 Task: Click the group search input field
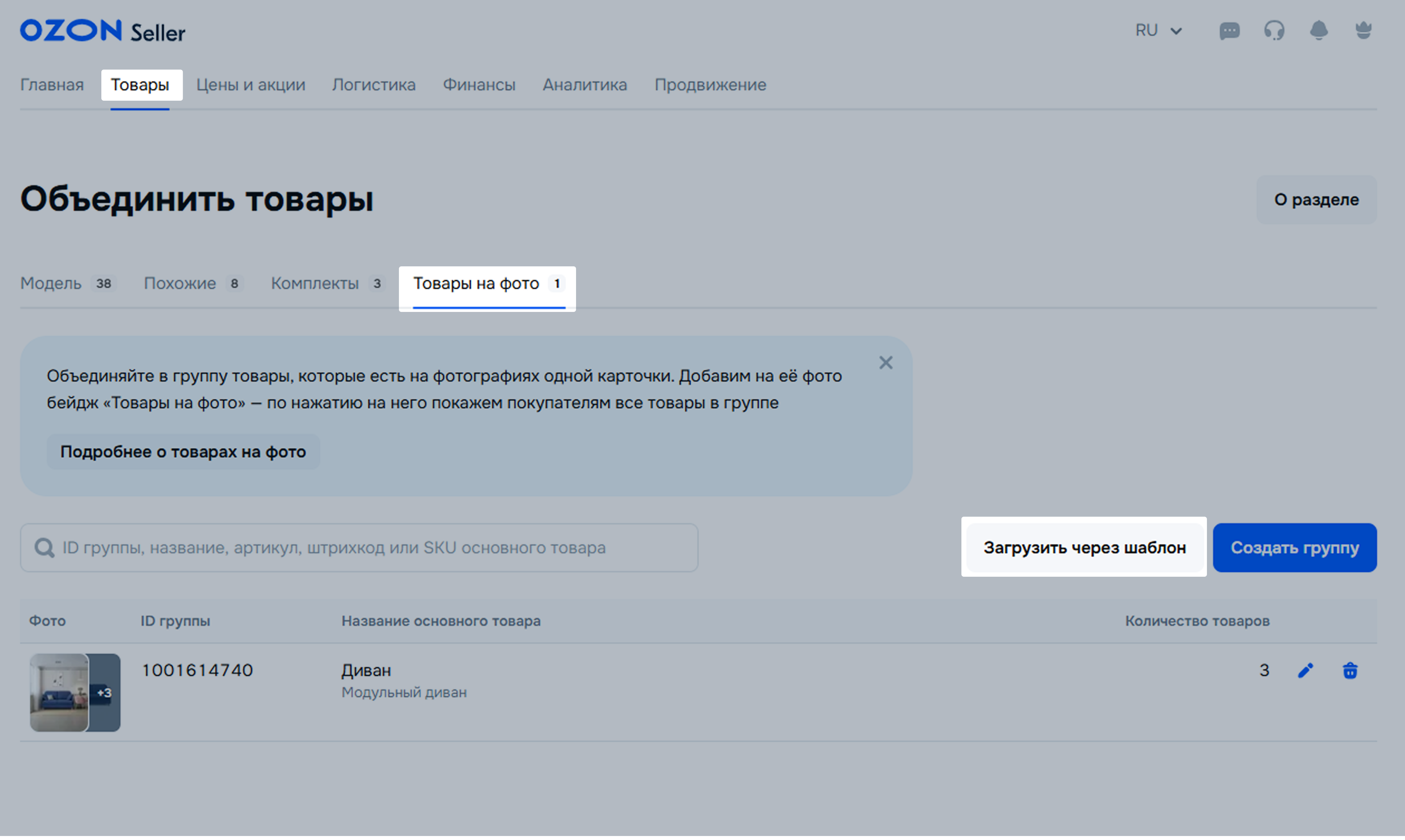tap(363, 548)
